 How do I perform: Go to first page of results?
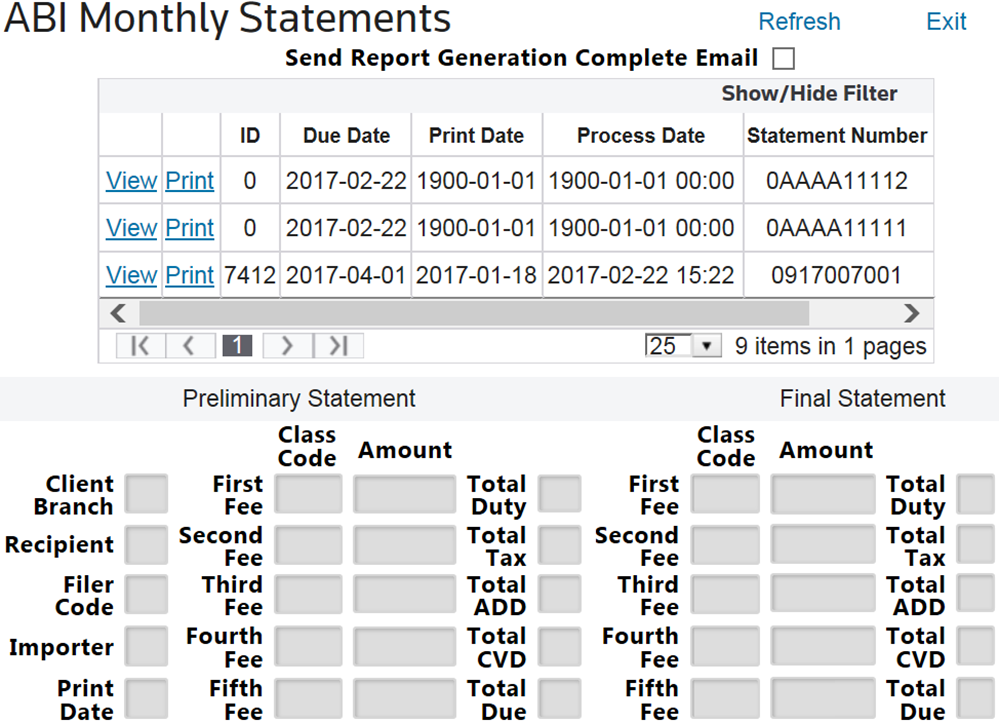(x=140, y=346)
